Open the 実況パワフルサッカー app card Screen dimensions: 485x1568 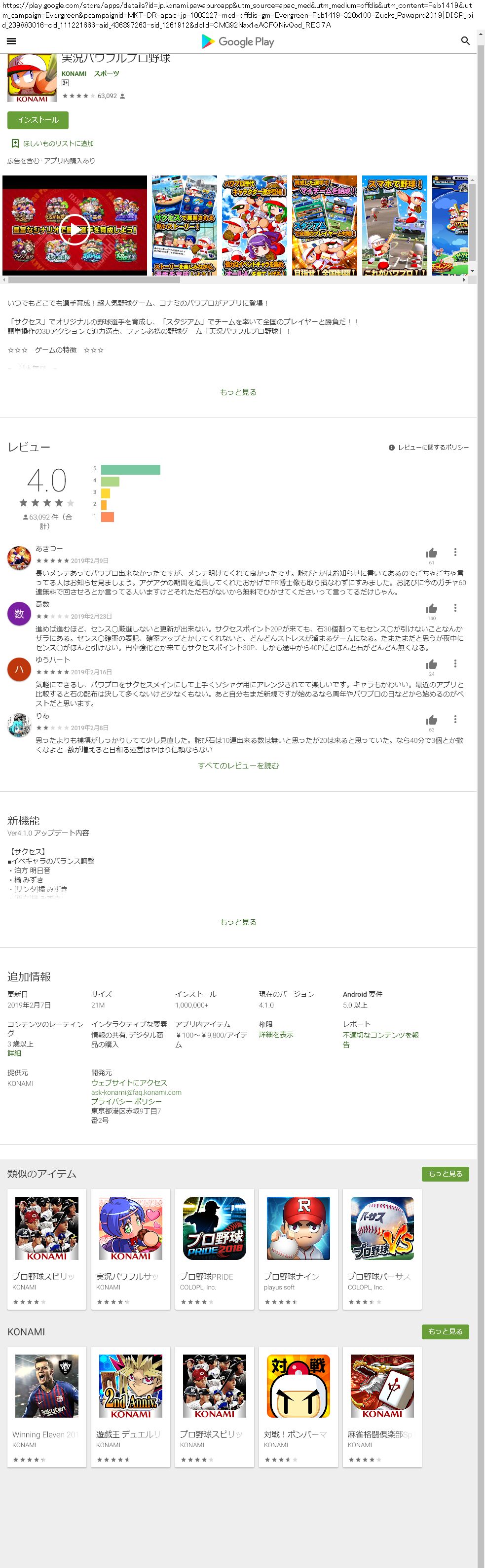(130, 1249)
